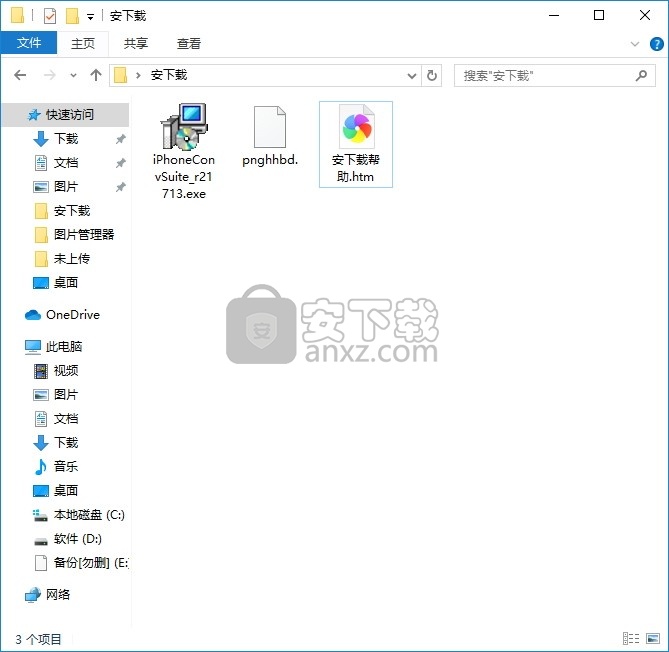Open Explorer help question mark icon
This screenshot has height=652, width=669.
[x=656, y=44]
